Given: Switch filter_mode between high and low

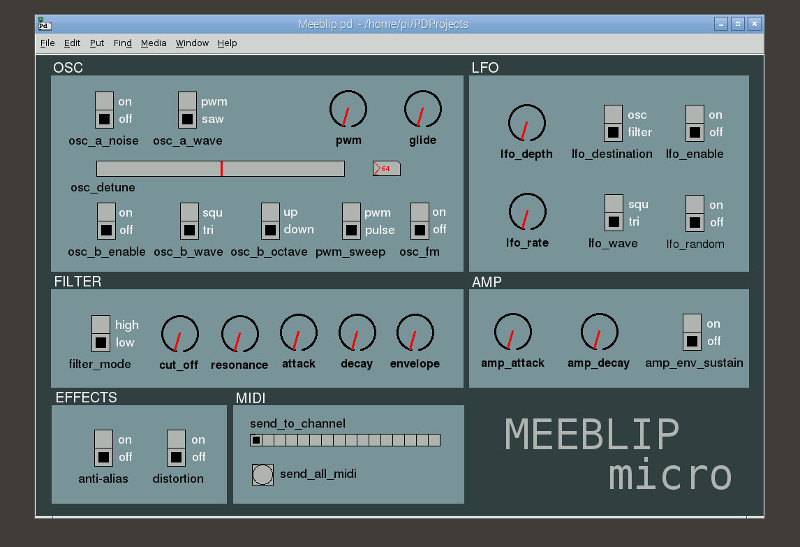Looking at the screenshot, I should click(x=100, y=333).
